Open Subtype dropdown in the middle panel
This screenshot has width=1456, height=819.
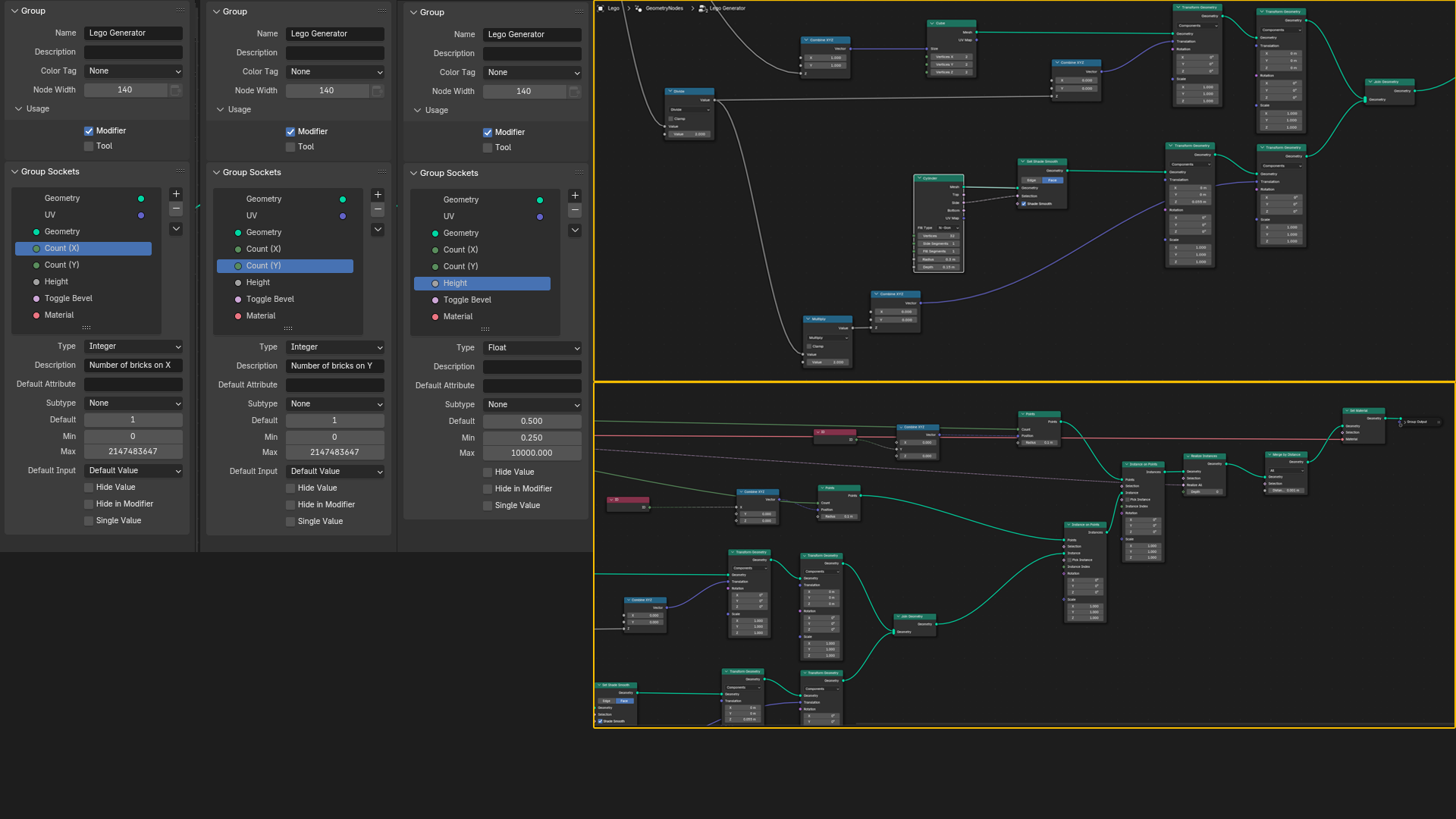[335, 404]
